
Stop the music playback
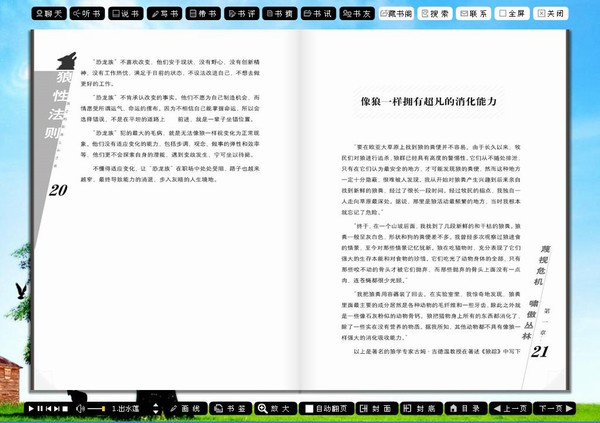[65, 409]
